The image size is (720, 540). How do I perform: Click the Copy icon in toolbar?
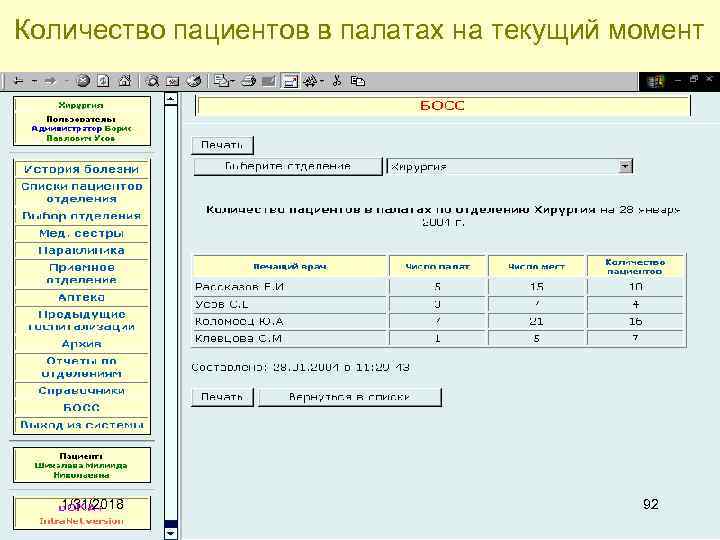357,81
